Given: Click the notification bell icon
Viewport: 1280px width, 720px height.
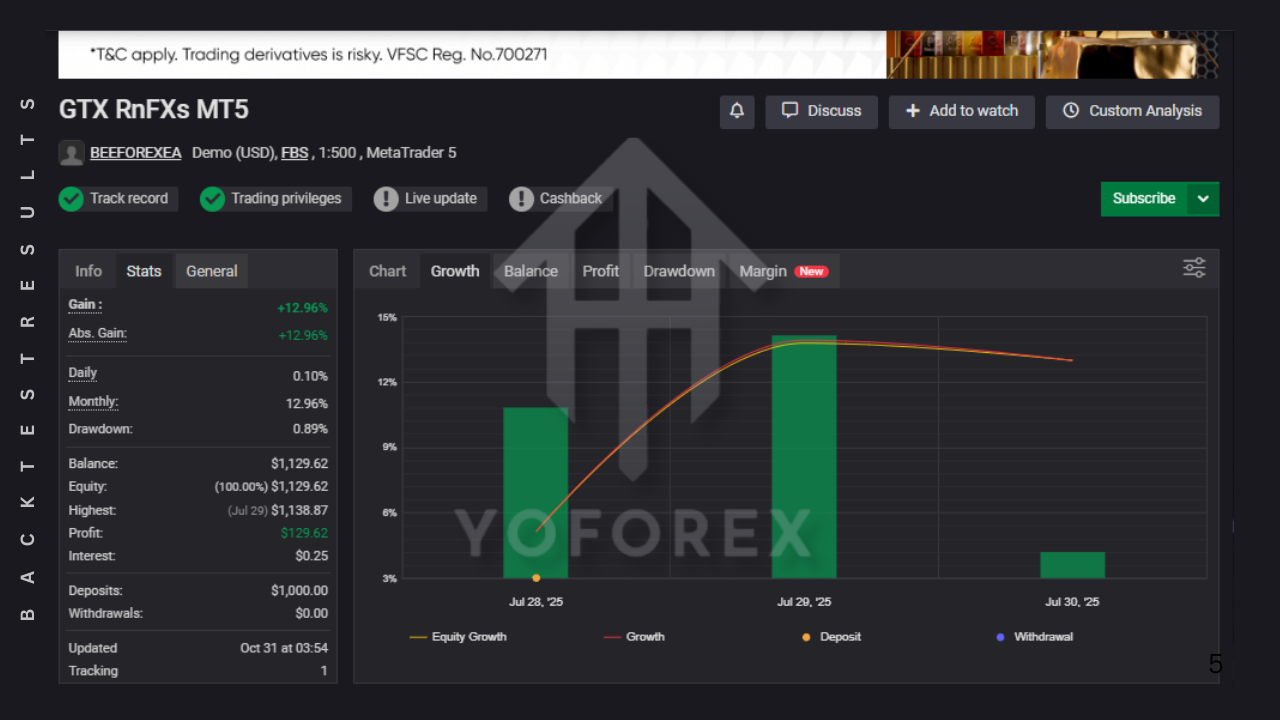Looking at the screenshot, I should [x=737, y=111].
